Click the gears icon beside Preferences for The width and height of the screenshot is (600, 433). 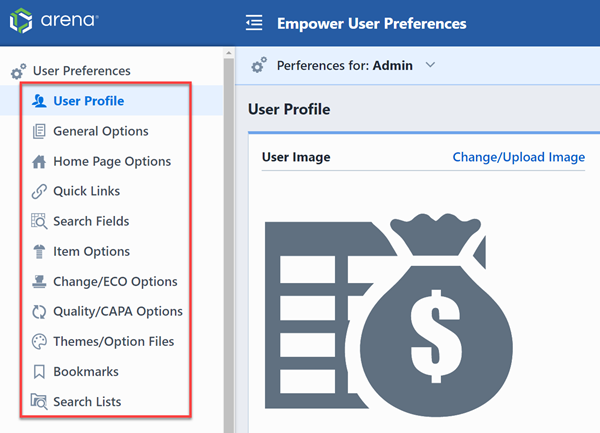259,65
